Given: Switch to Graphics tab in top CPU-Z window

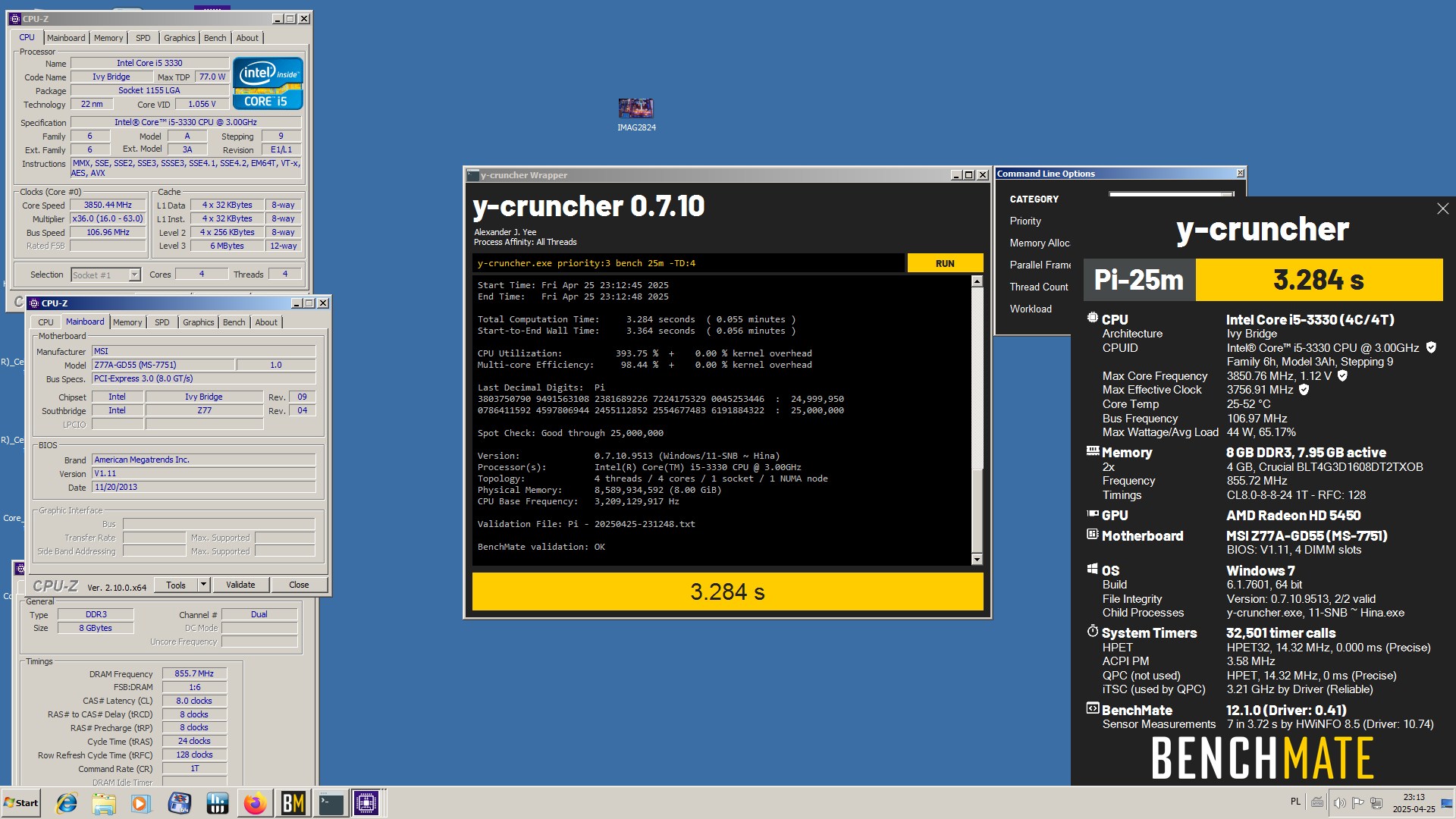Looking at the screenshot, I should 179,38.
